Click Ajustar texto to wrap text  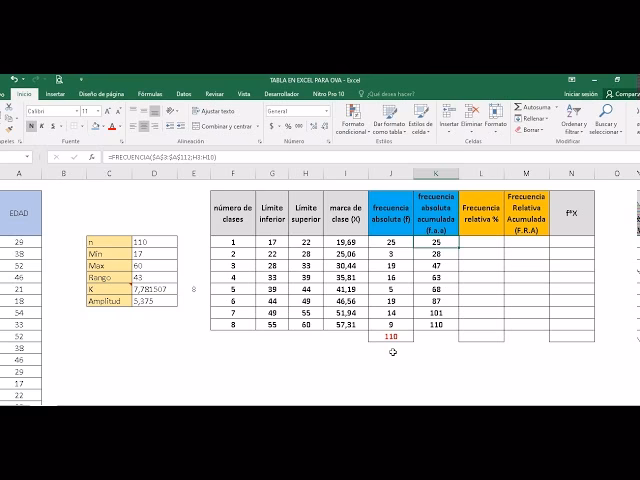[x=213, y=111]
